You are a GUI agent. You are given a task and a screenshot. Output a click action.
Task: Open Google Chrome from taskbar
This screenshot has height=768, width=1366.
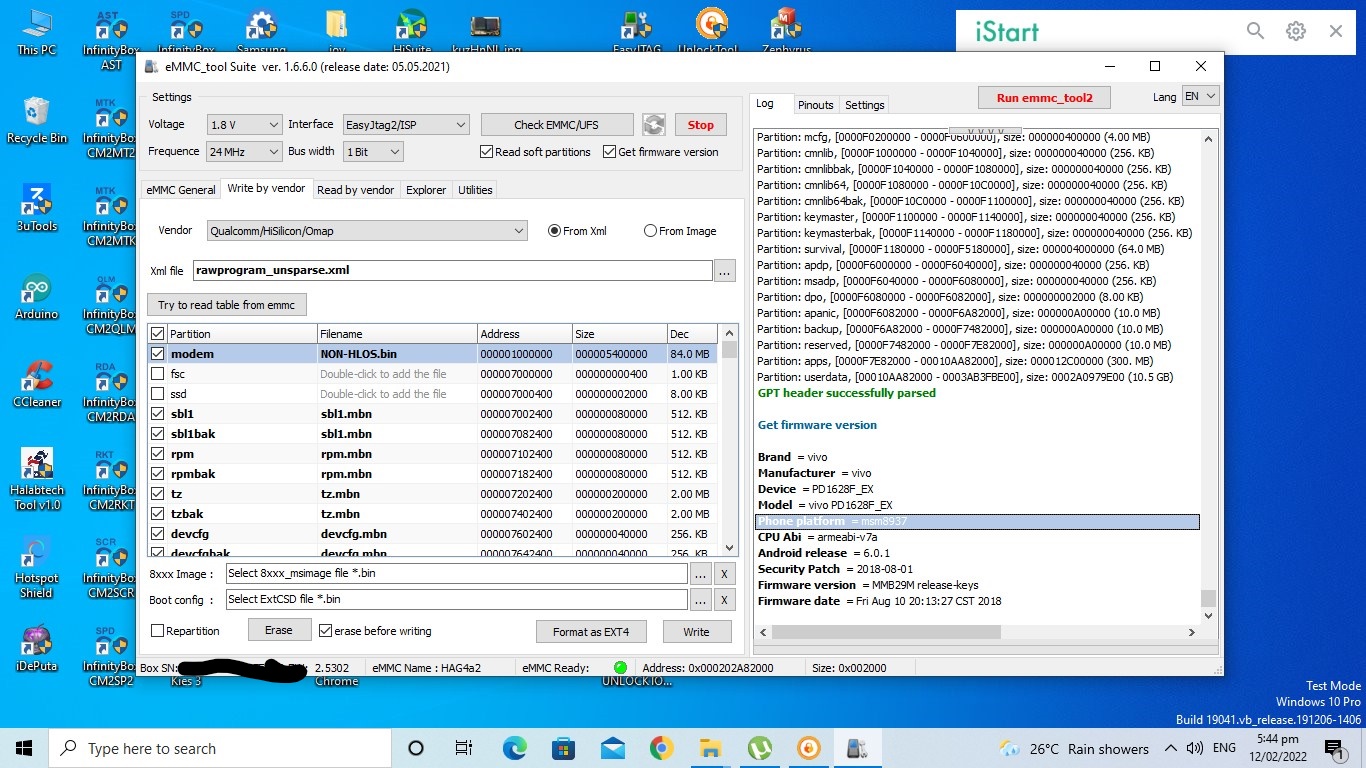click(661, 748)
